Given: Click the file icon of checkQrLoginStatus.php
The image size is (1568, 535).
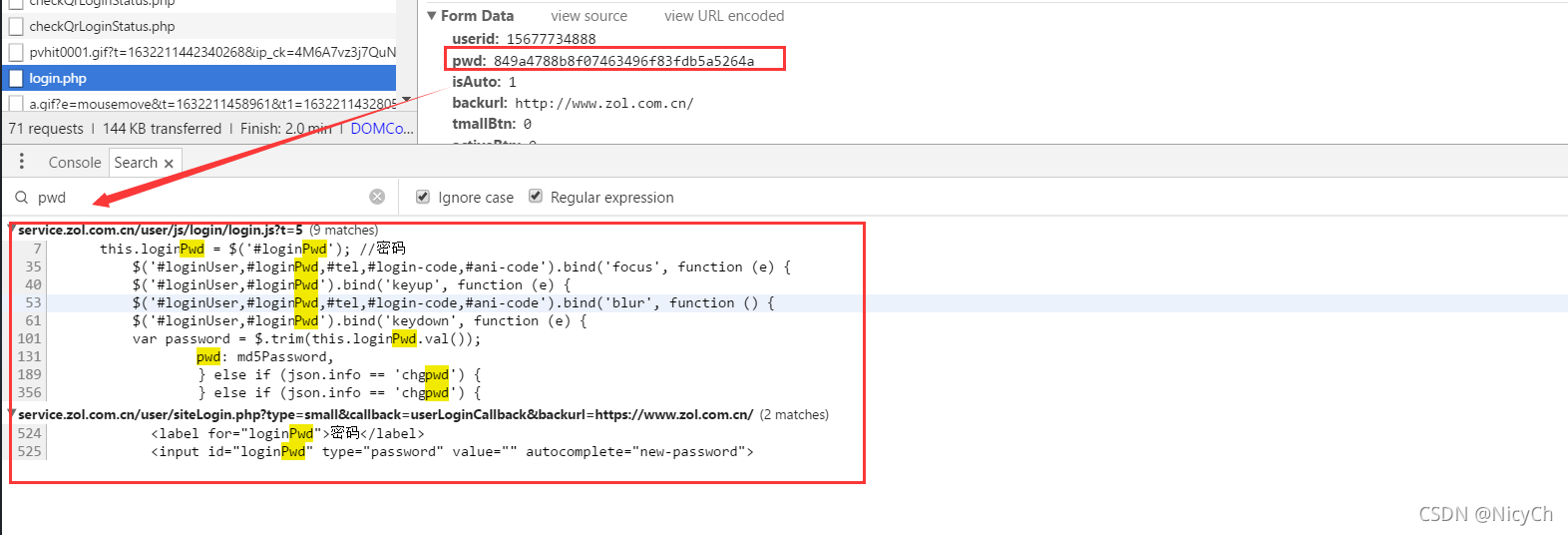Looking at the screenshot, I should coord(15,26).
